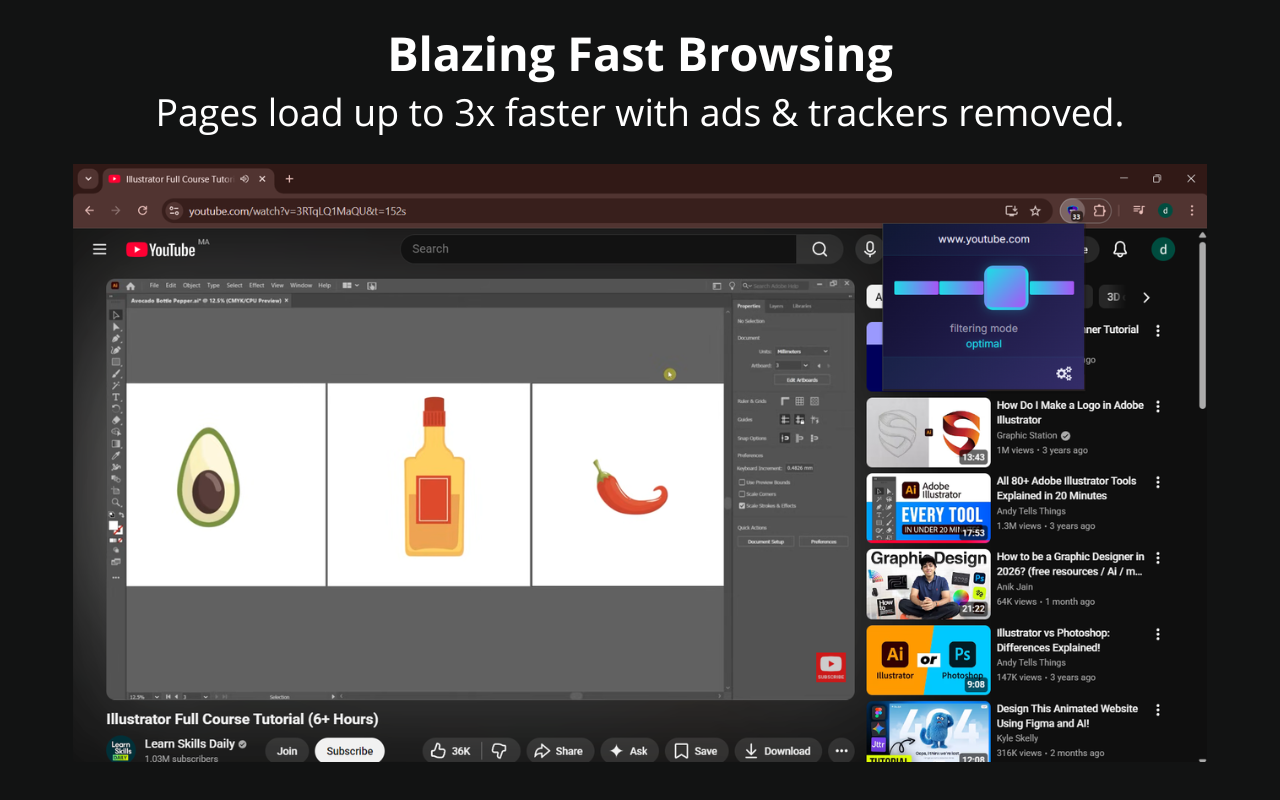Dislike the video with thumbs down
This screenshot has width=1280, height=800.
500,751
